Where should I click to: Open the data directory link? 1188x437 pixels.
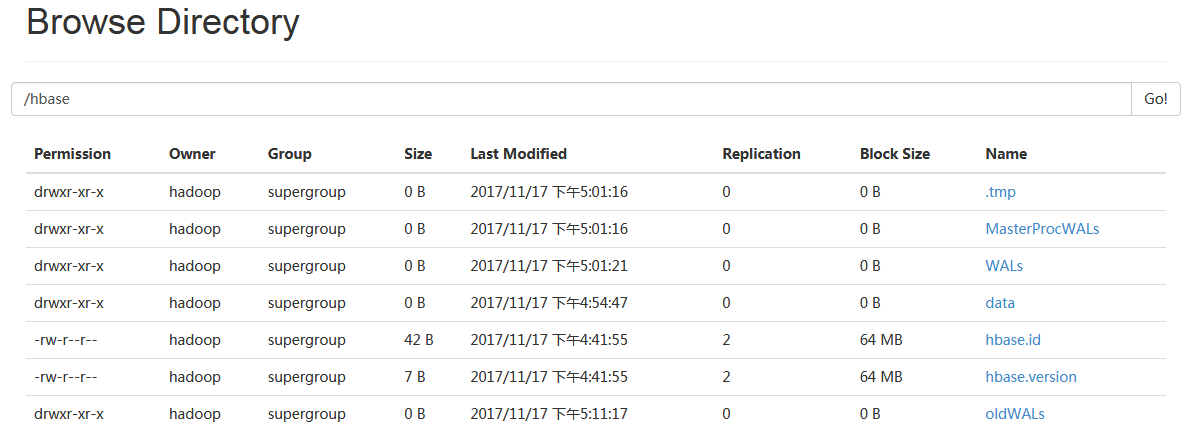(1000, 303)
